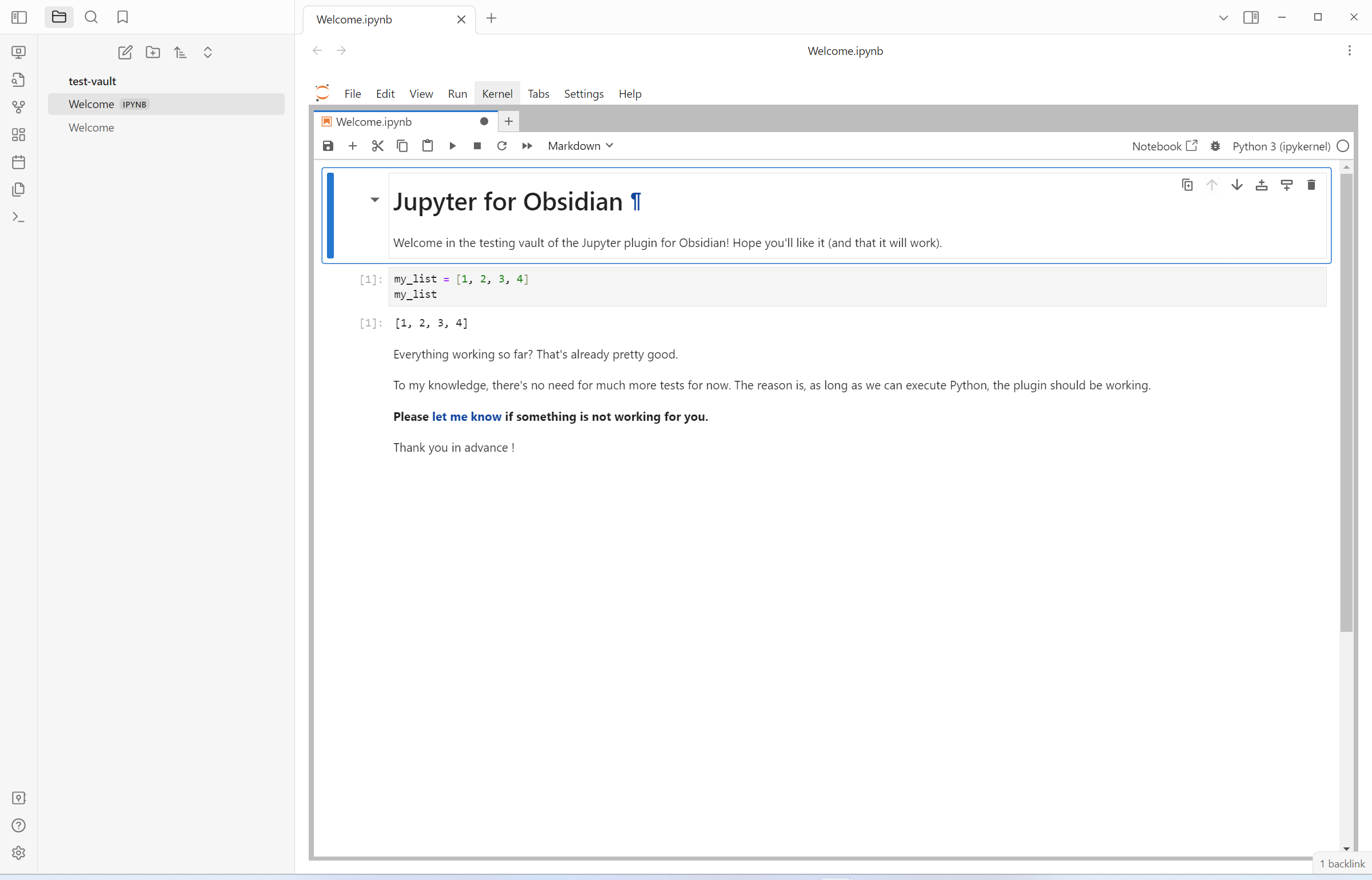Save the notebook using the disk icon
This screenshot has width=1372, height=880.
click(328, 146)
